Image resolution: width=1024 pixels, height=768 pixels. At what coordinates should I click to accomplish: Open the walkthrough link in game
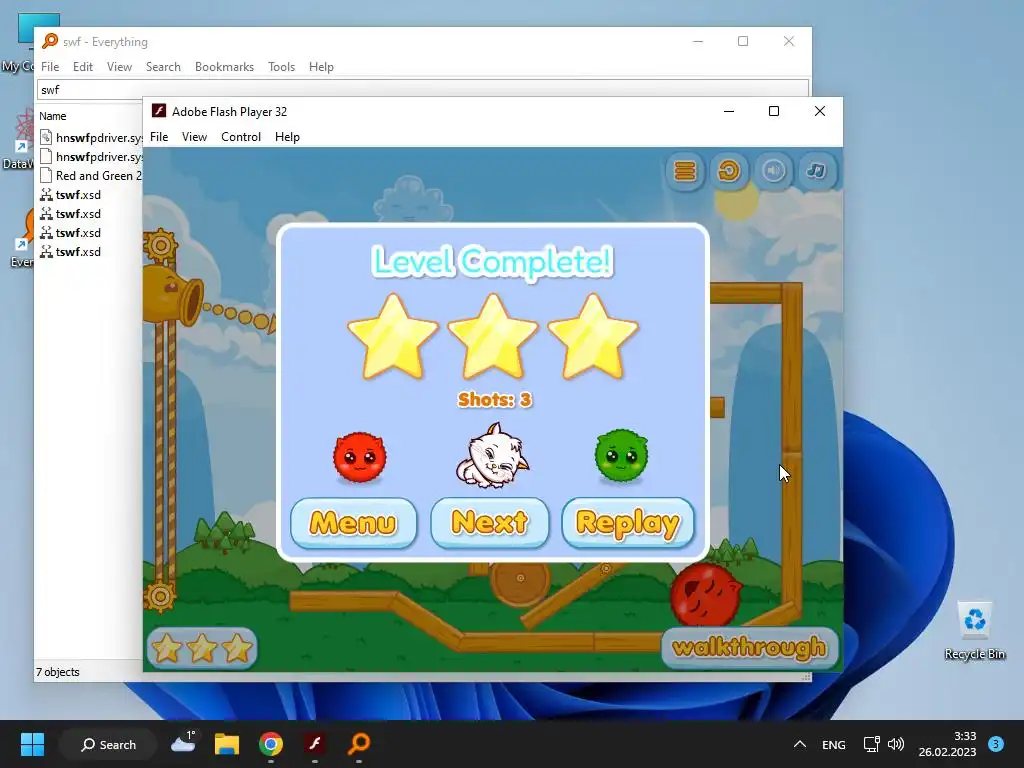tap(750, 647)
